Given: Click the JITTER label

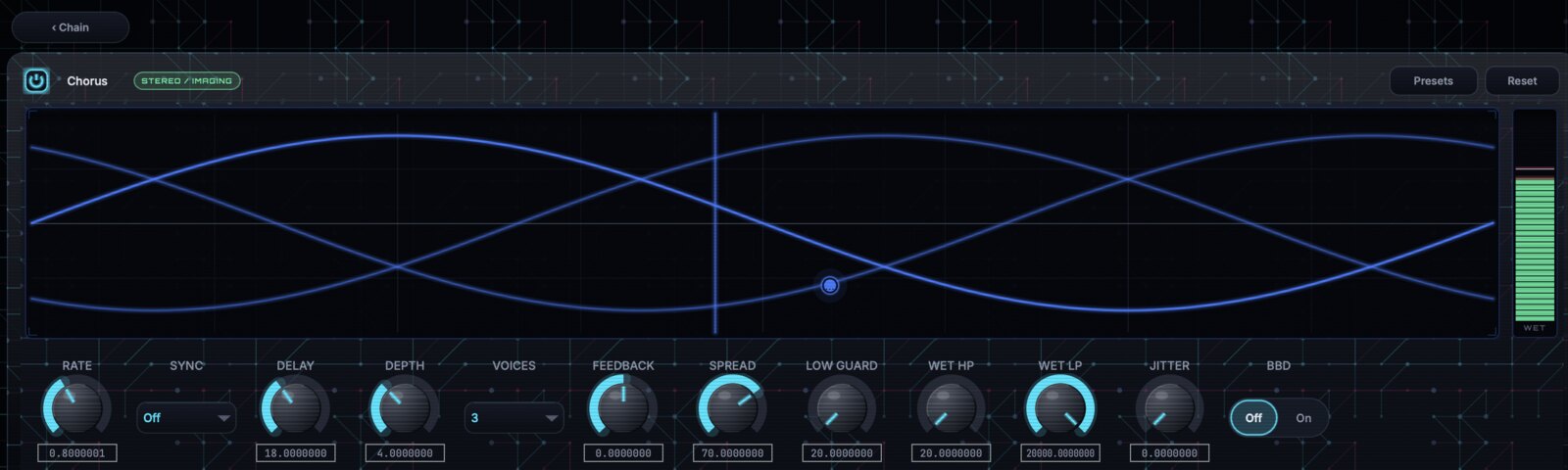Looking at the screenshot, I should click(1169, 365).
